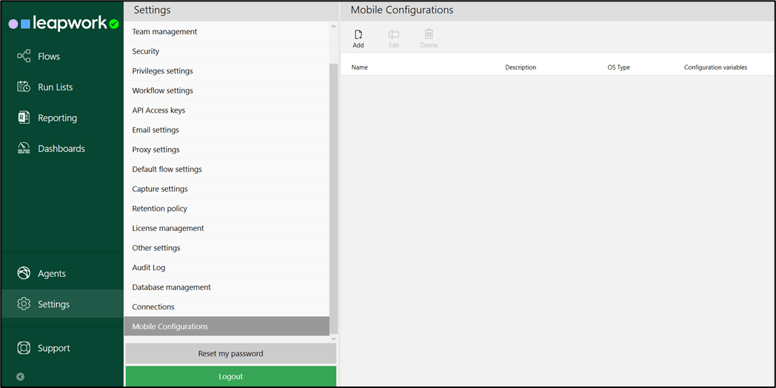Open the Support lifebuoy icon
Screen dimensions: 776x388
[23, 348]
